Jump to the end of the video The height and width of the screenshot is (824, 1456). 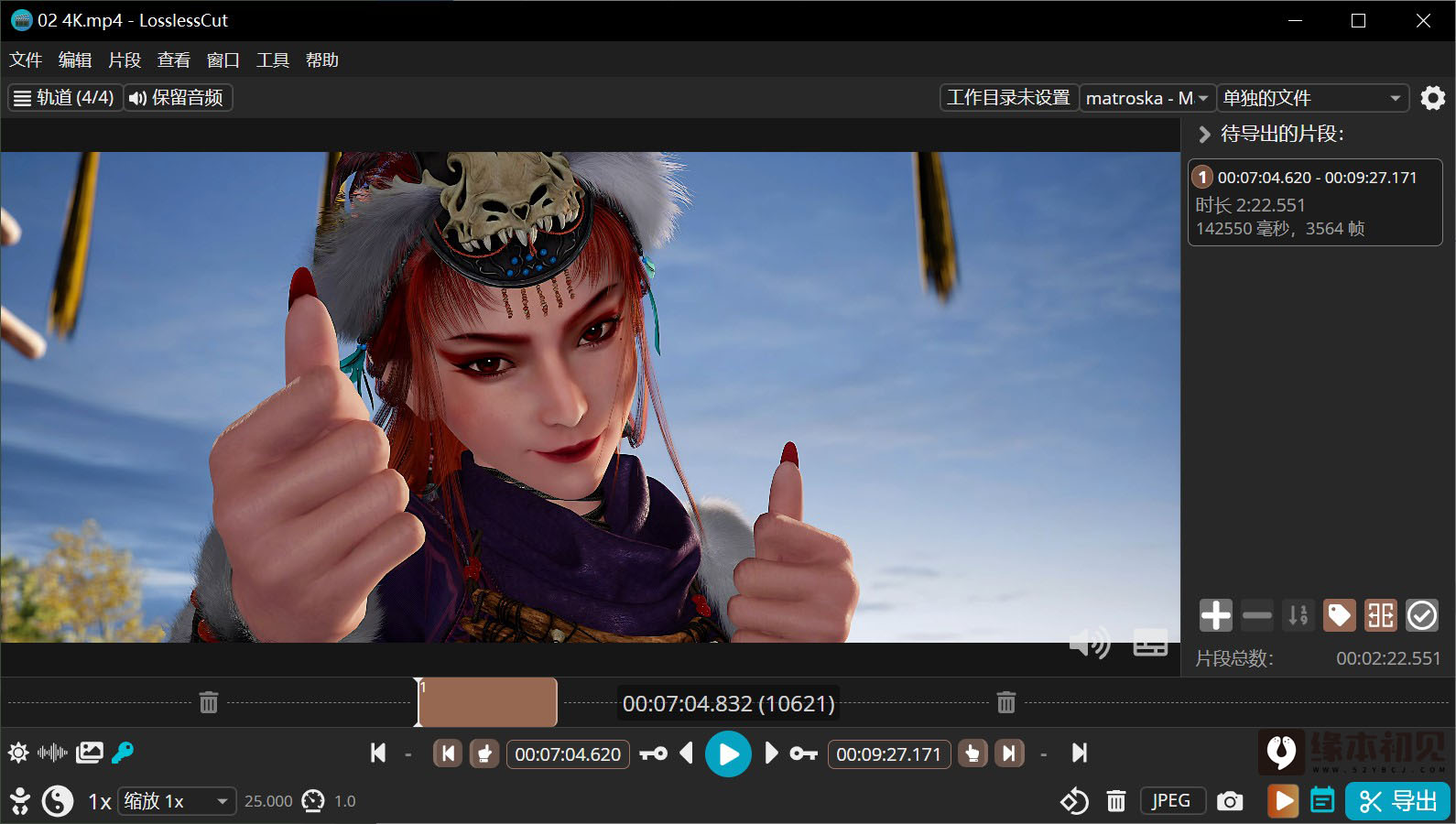point(1080,753)
